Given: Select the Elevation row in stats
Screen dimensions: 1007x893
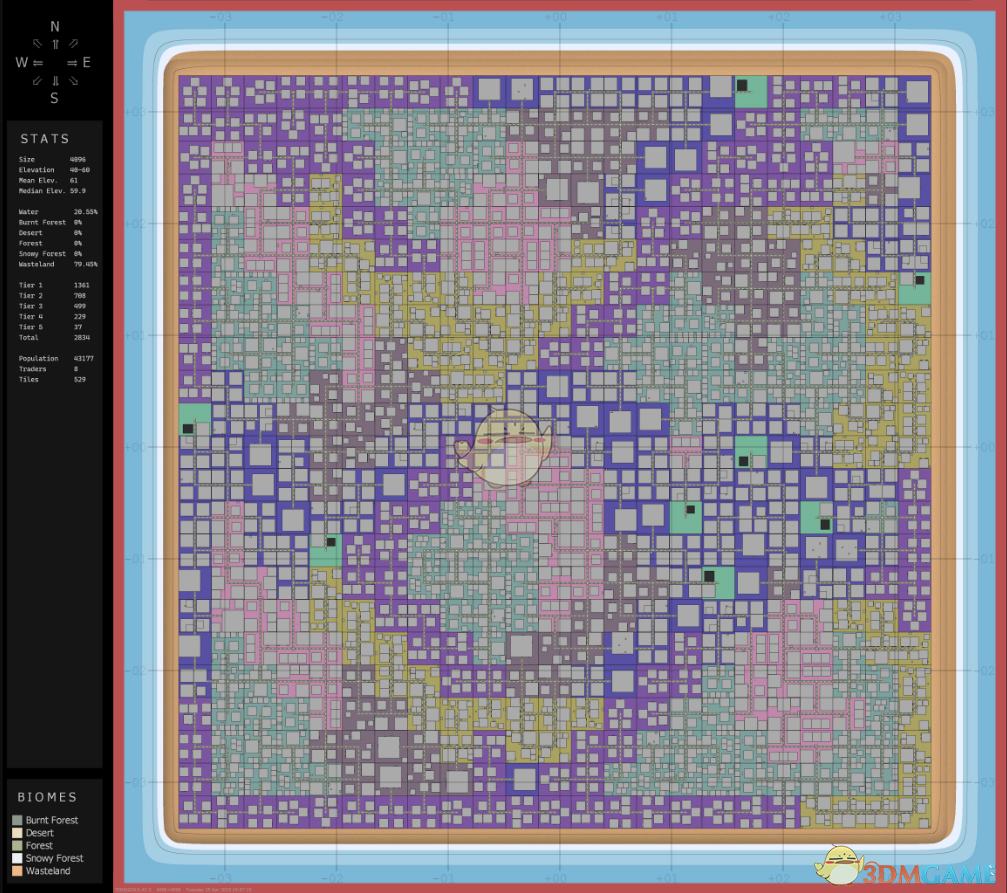Looking at the screenshot, I should (x=55, y=170).
